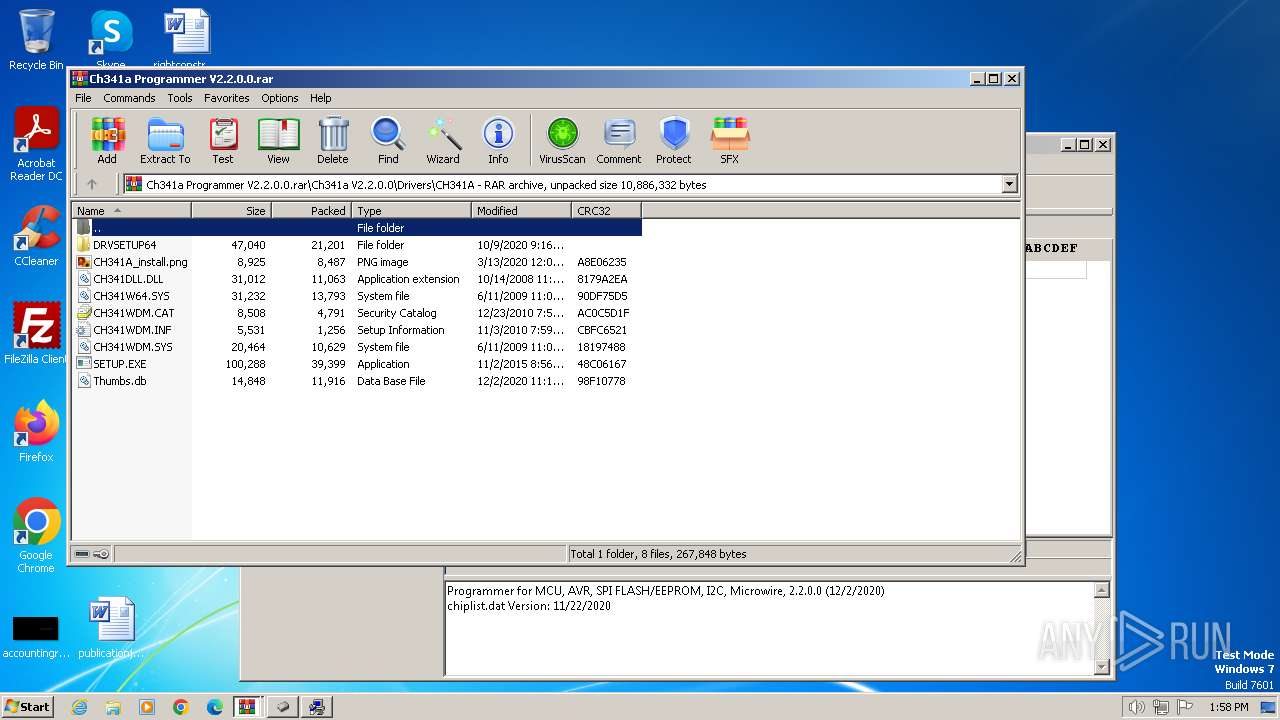
Task: Select CH341WDM.INF file
Action: coord(357,330)
